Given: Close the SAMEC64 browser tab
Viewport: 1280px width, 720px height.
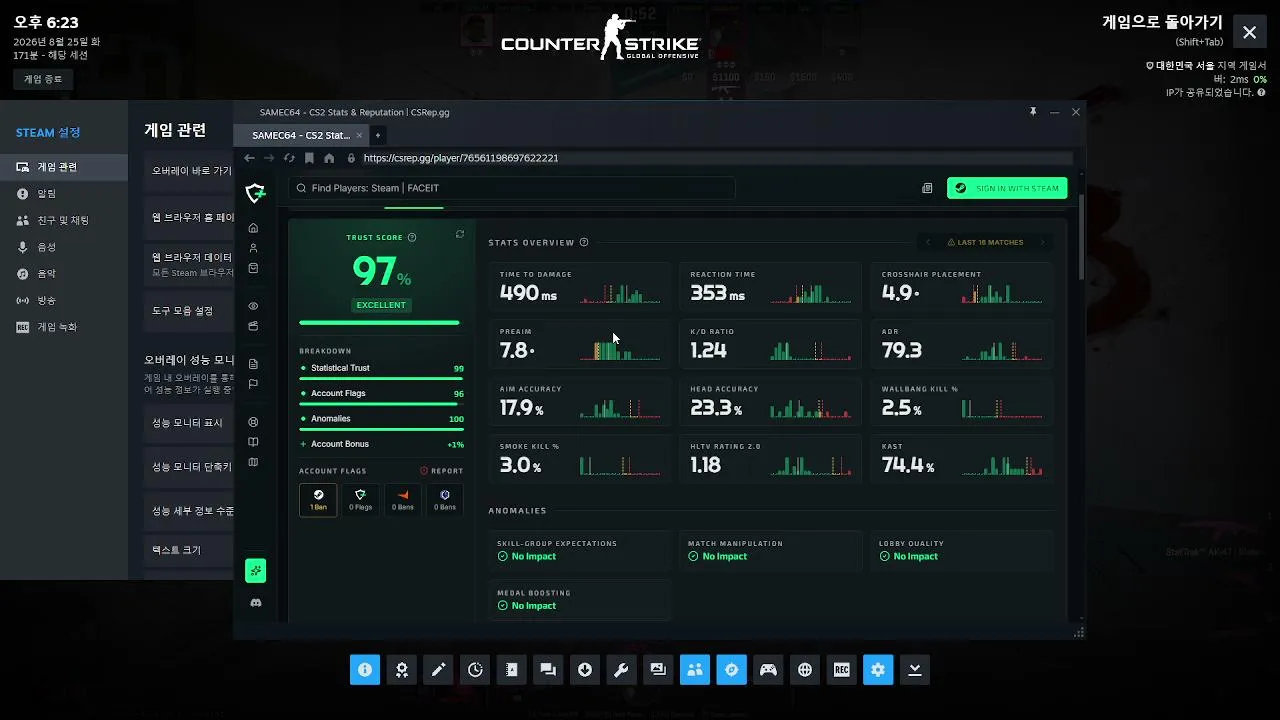Looking at the screenshot, I should 360,135.
